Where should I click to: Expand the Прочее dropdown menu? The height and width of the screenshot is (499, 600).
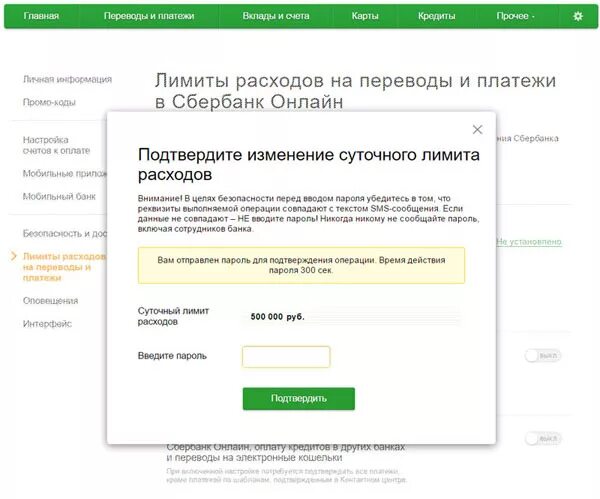click(515, 16)
